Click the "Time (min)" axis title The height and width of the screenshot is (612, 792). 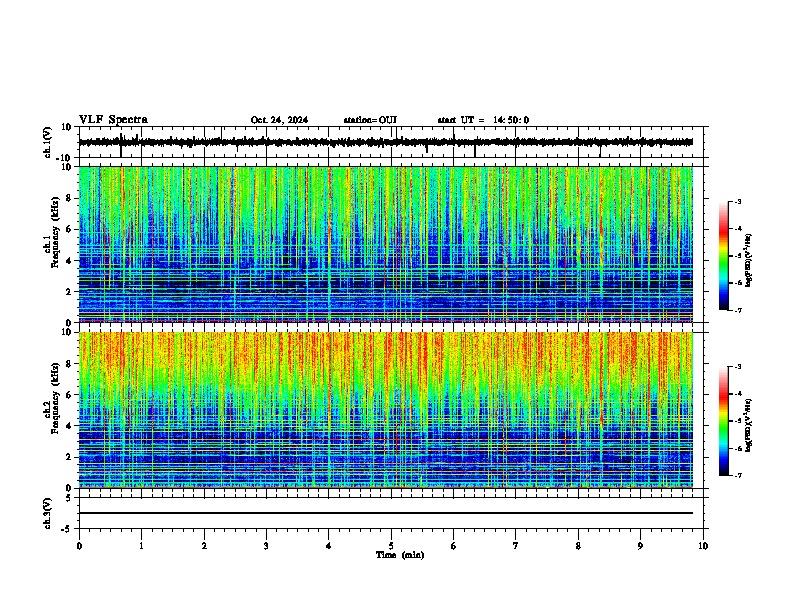pyautogui.click(x=400, y=555)
